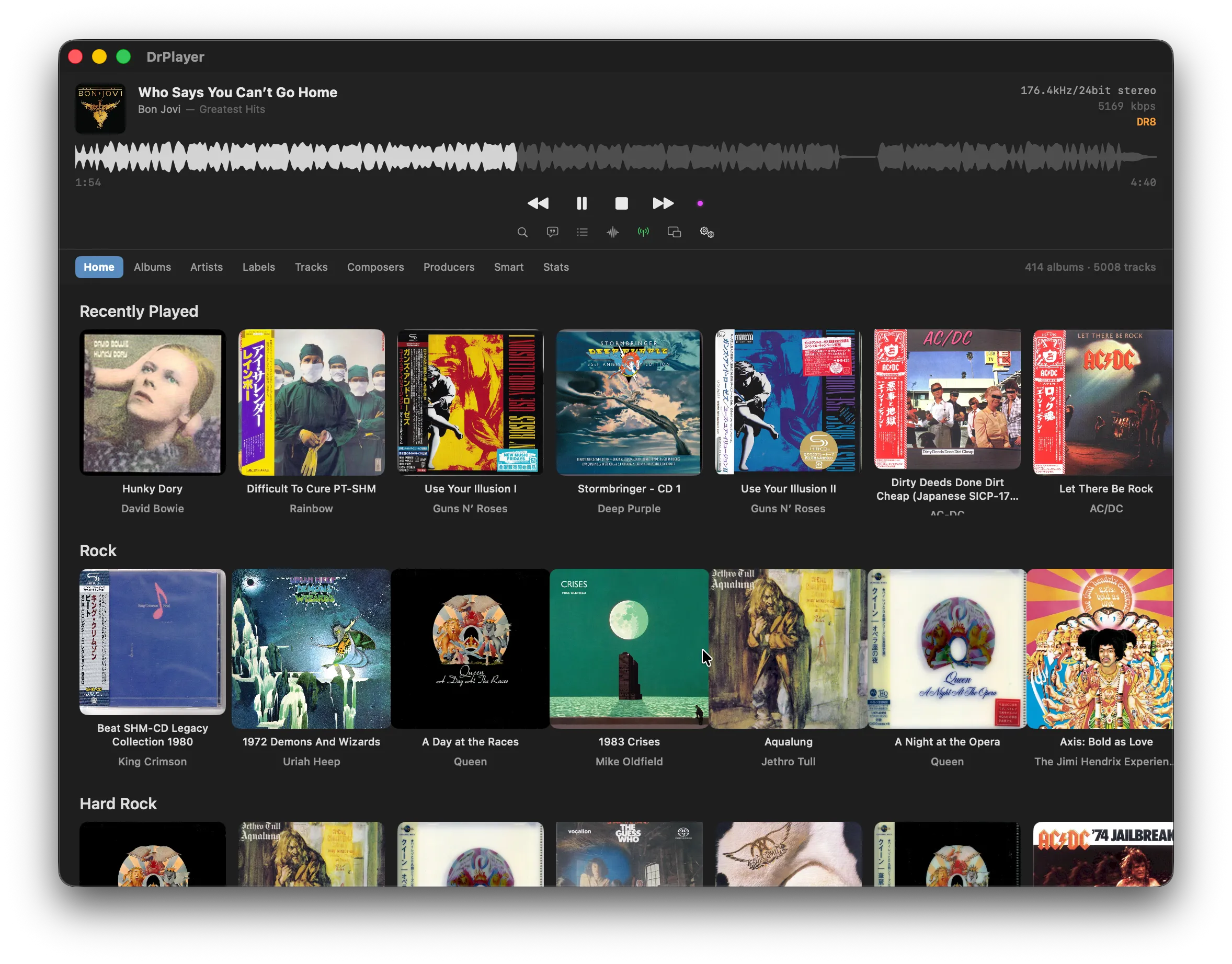The height and width of the screenshot is (964, 1232).
Task: Go to the Composers tab
Action: tap(375, 267)
